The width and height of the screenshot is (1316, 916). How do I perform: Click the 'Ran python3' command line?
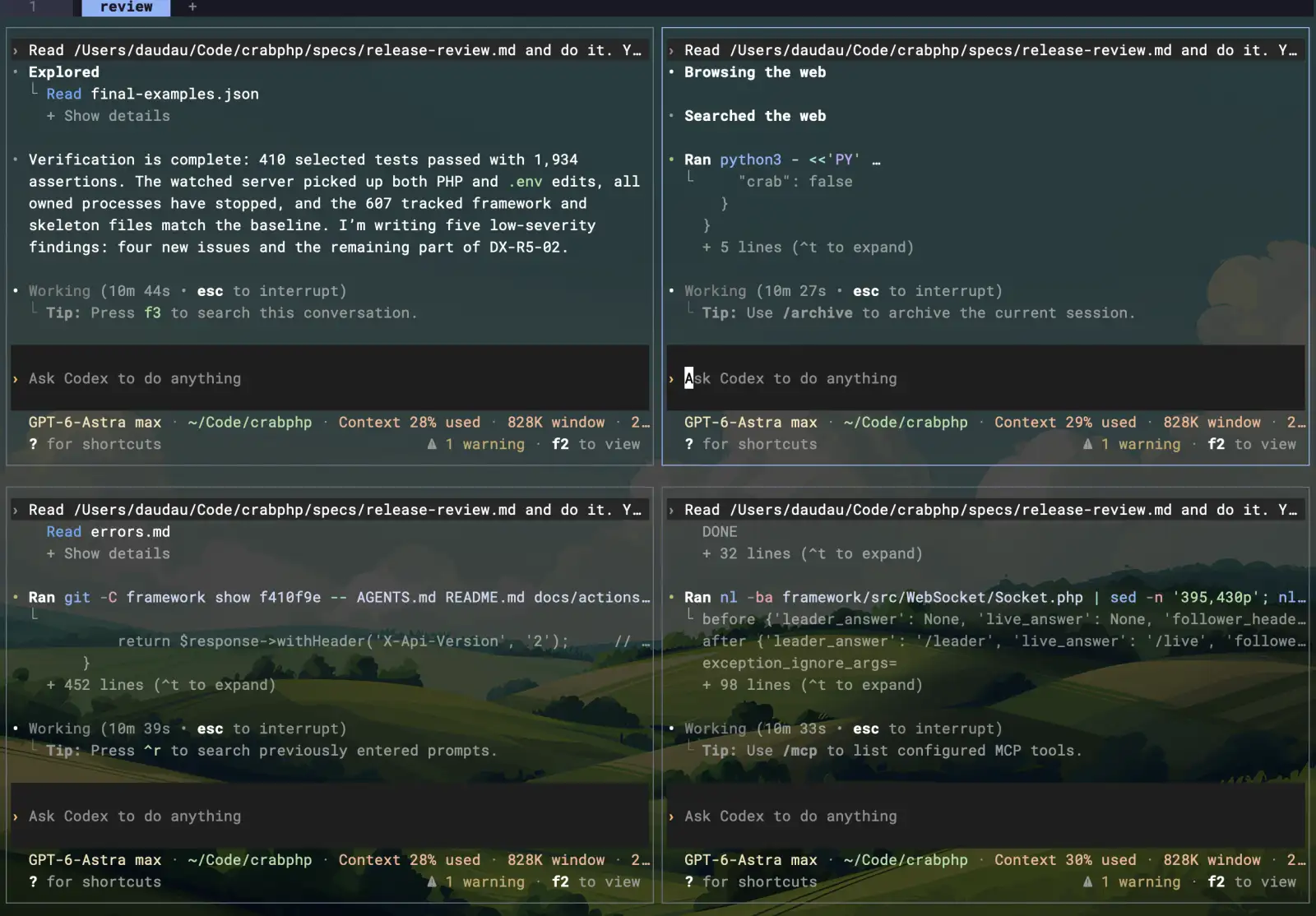782,160
